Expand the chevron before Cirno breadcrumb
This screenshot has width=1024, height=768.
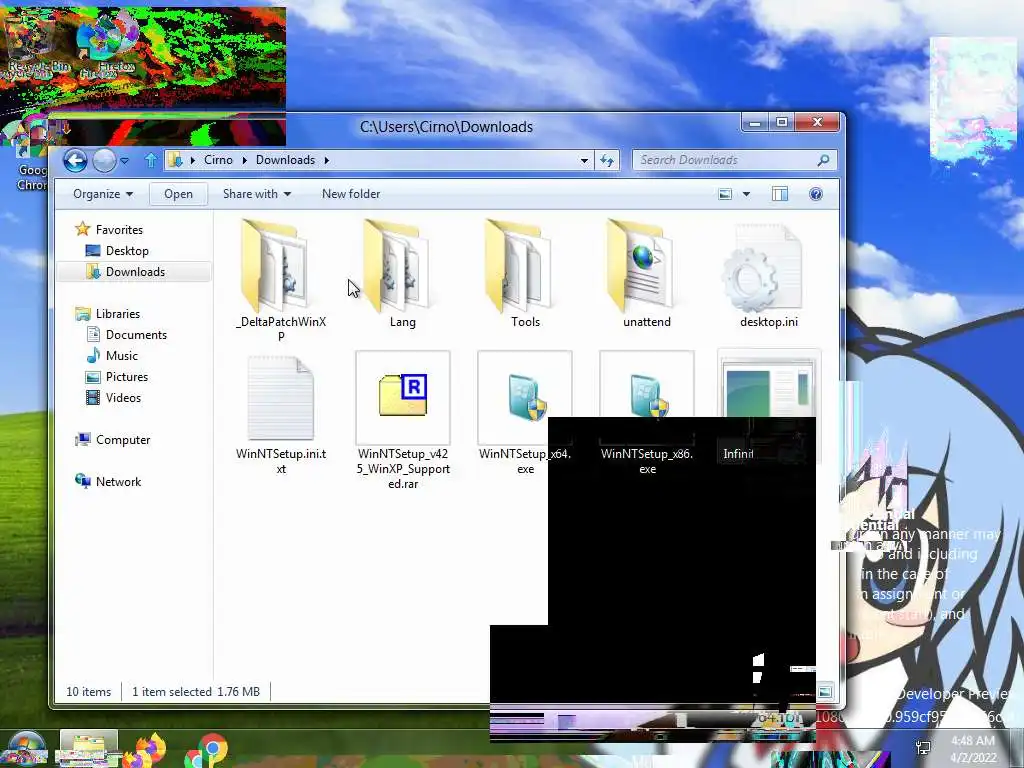pyautogui.click(x=193, y=160)
